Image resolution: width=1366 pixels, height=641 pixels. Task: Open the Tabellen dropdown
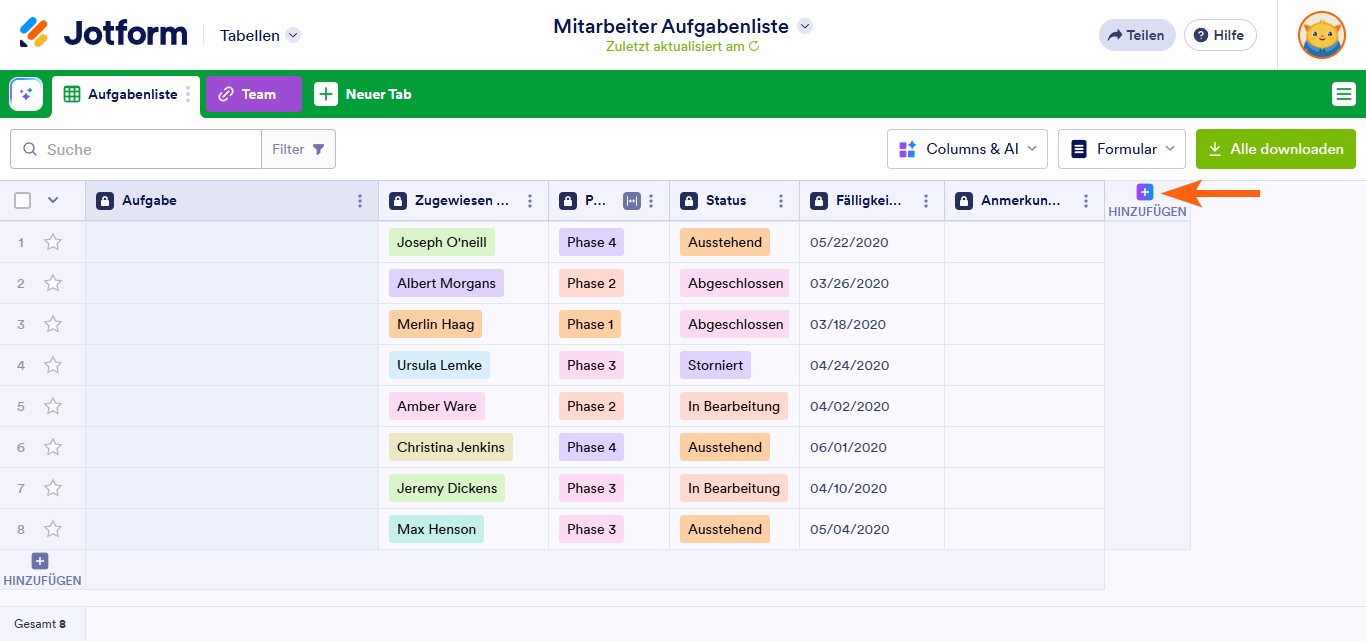point(258,34)
